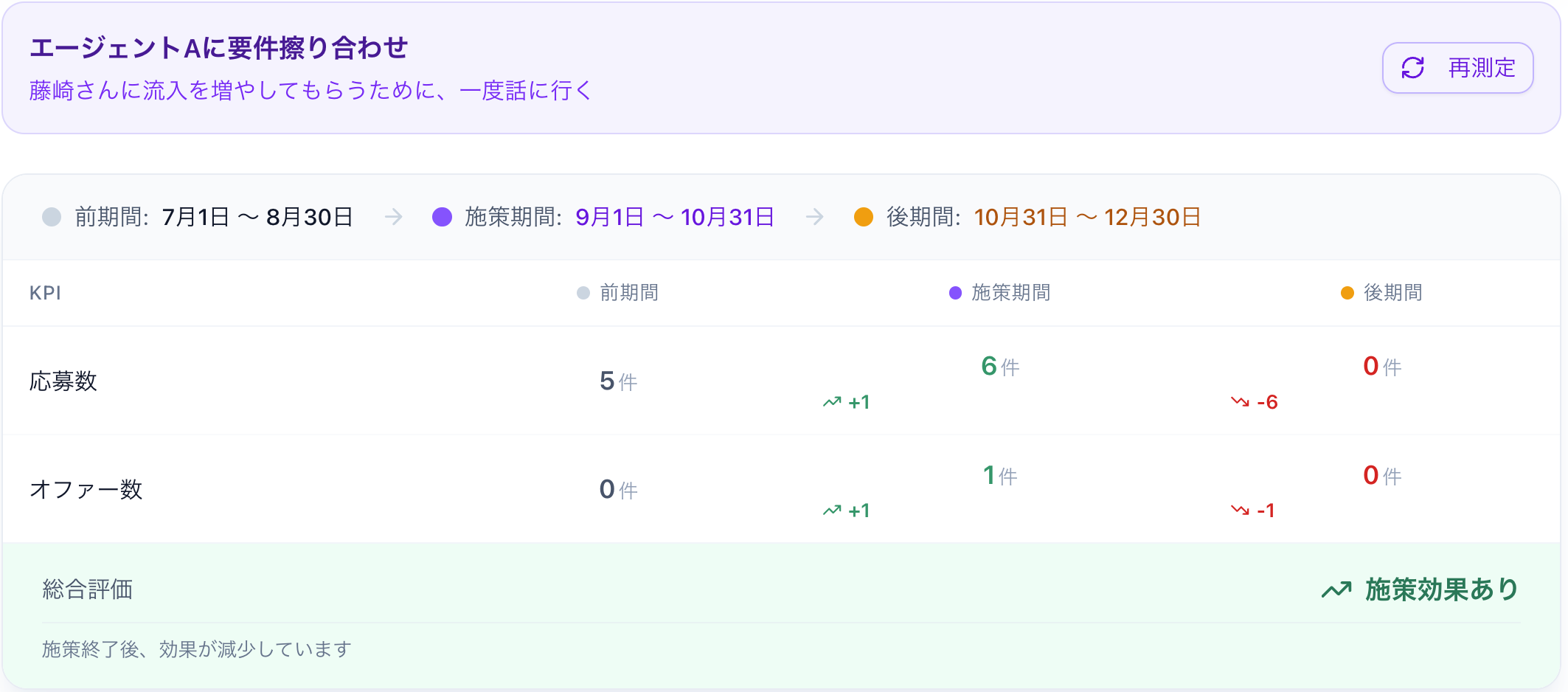Screen dimensions: 1568x692
Task: Click the arrow between 前期間 and 施策期間 dates
Action: click(x=393, y=217)
